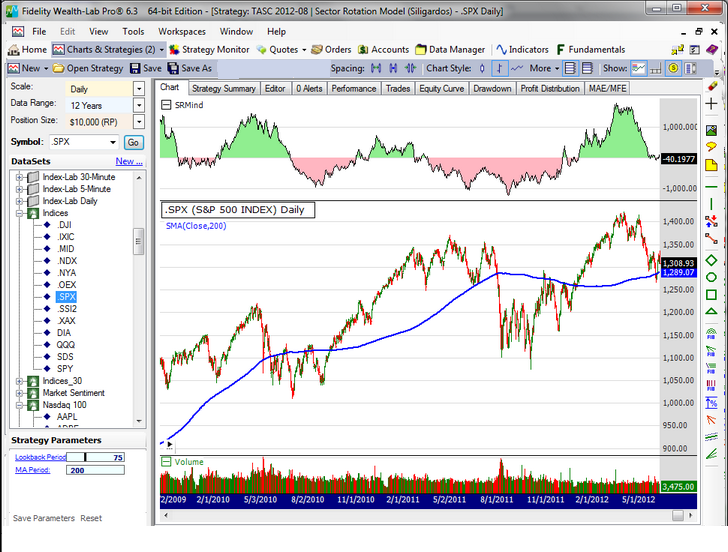The width and height of the screenshot is (728, 552).
Task: Open the Workspaces menu
Action: point(180,31)
